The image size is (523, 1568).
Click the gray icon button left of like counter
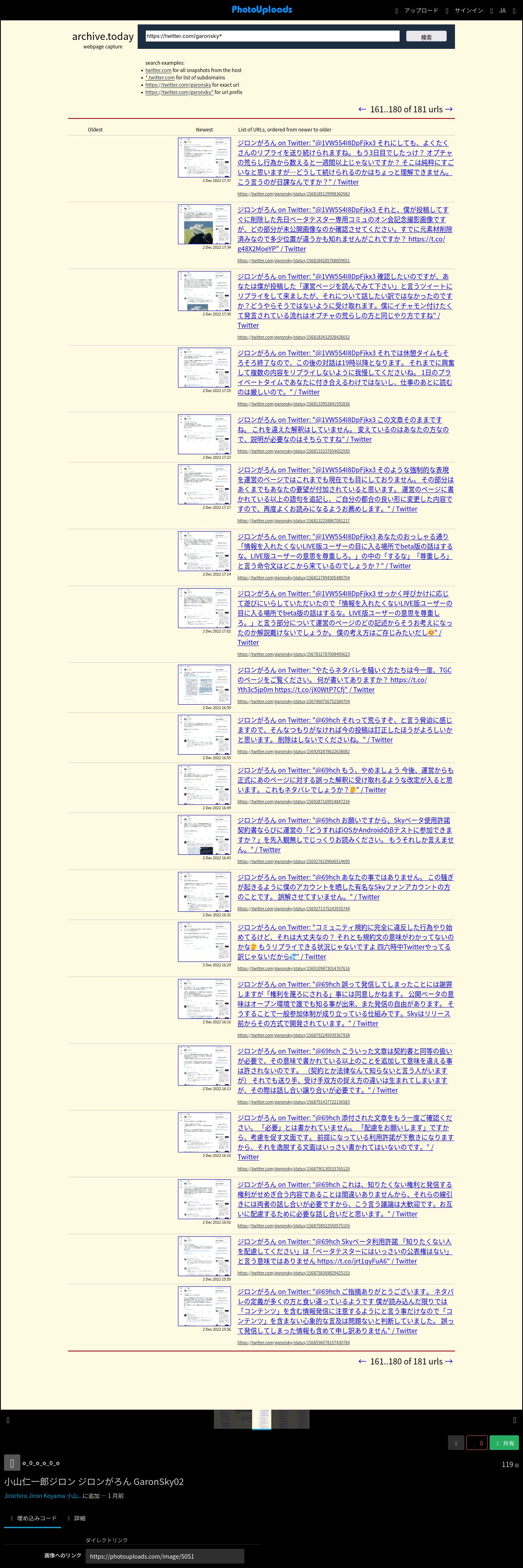[456, 1443]
